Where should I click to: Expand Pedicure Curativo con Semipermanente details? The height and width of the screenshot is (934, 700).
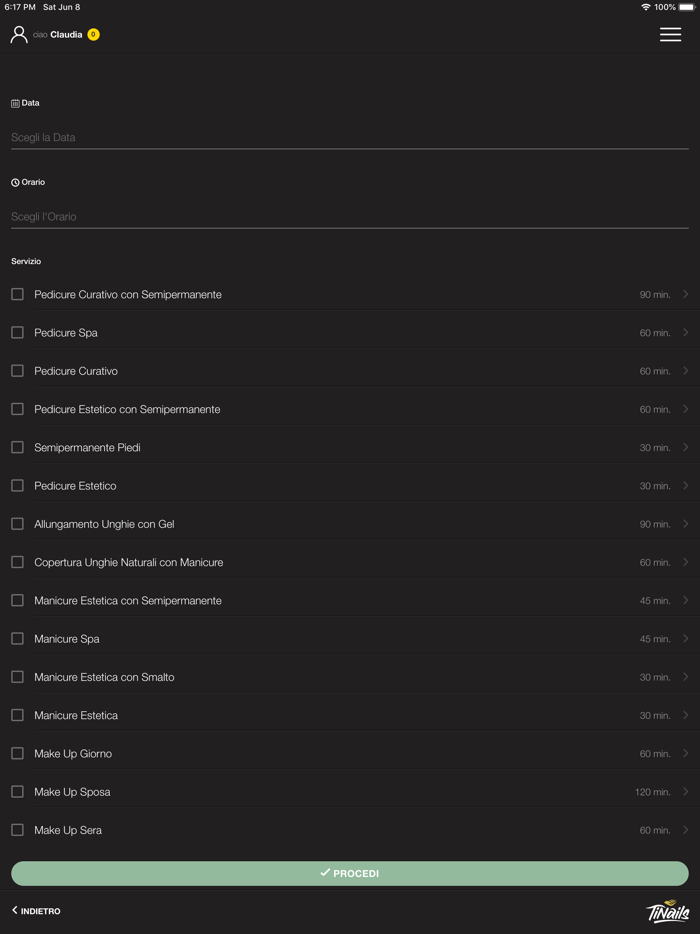pos(685,295)
